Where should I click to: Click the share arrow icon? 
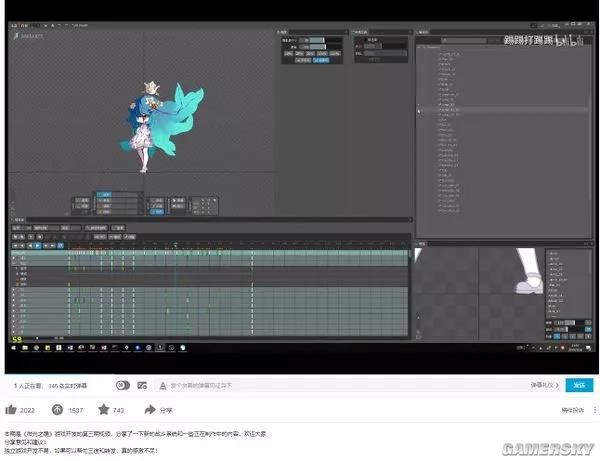(x=150, y=410)
